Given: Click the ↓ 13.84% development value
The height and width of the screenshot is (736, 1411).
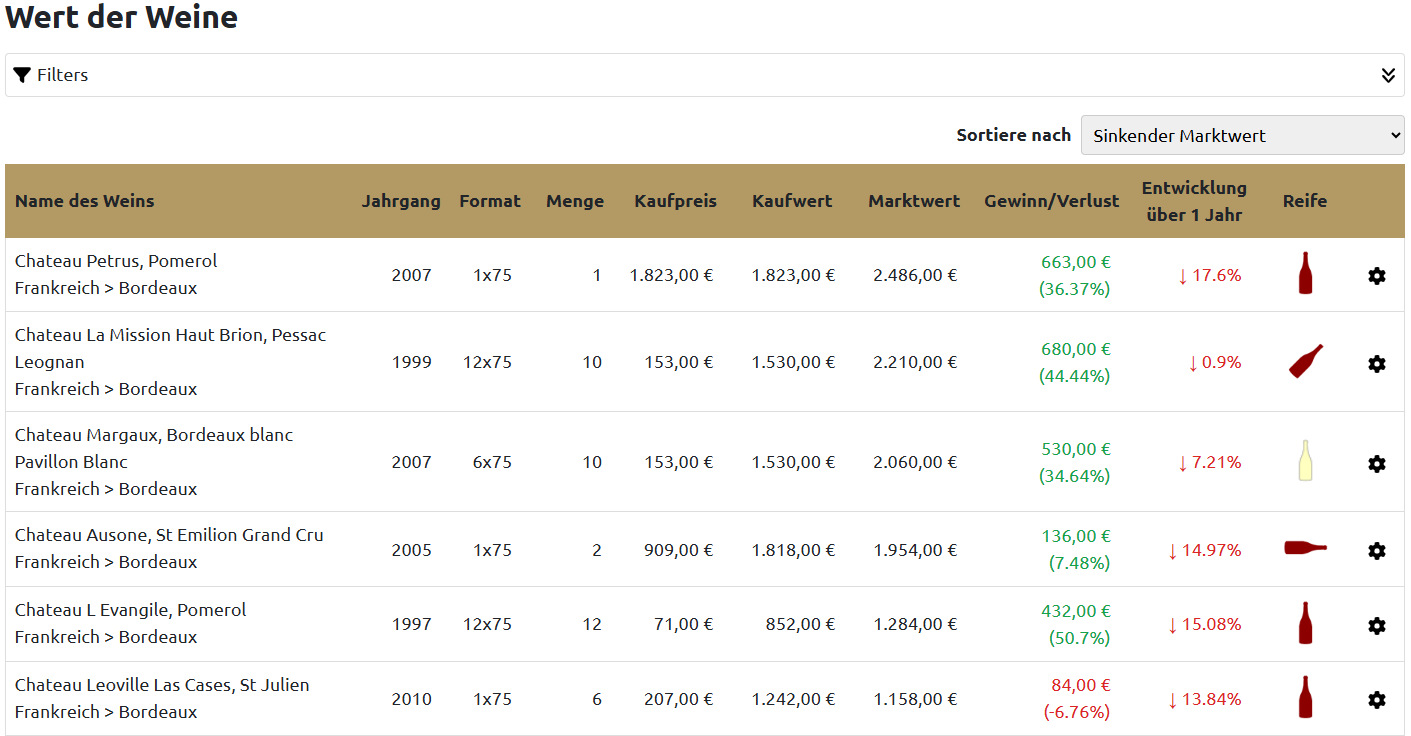Looking at the screenshot, I should pos(1204,699).
